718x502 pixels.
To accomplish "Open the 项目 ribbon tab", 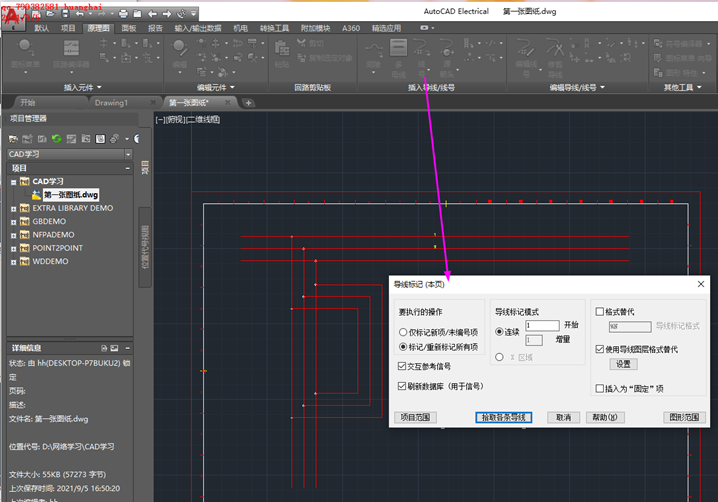I will coord(68,28).
